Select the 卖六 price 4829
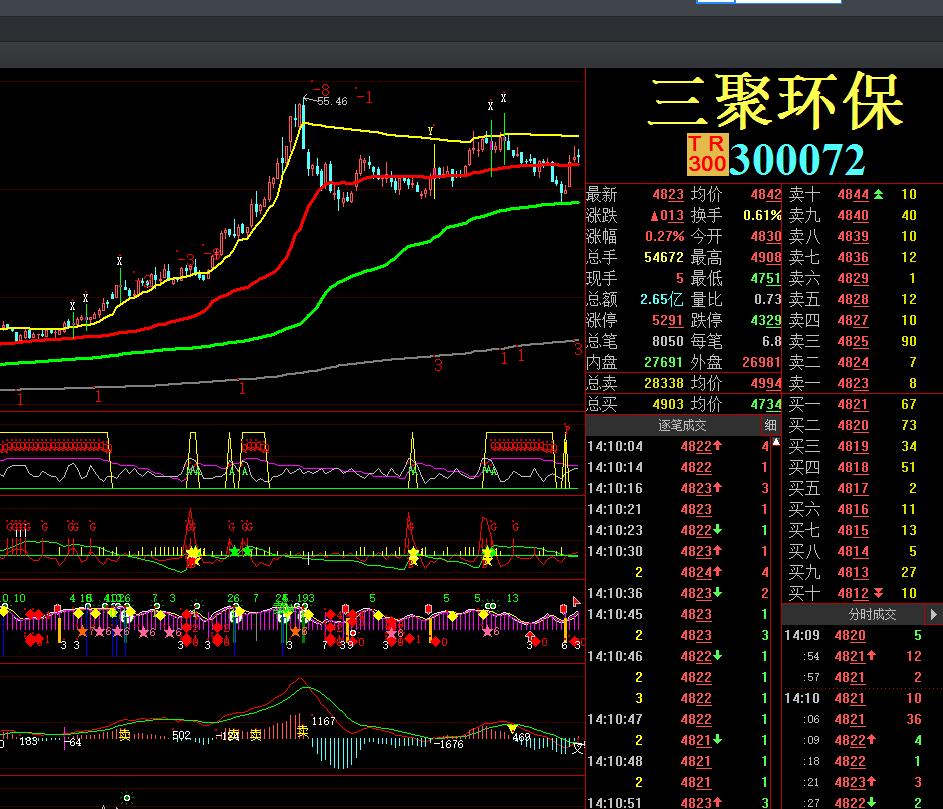Image resolution: width=943 pixels, height=809 pixels. [853, 278]
